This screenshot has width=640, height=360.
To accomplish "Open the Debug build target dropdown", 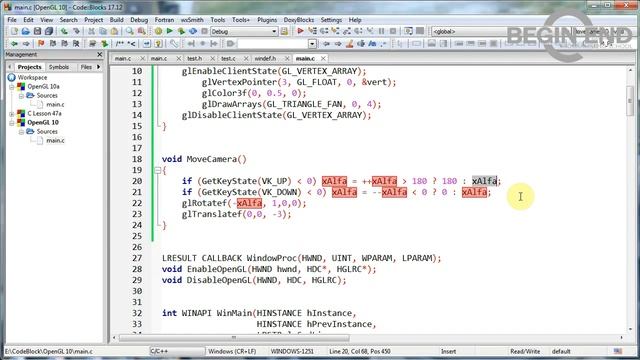I will 274,31.
